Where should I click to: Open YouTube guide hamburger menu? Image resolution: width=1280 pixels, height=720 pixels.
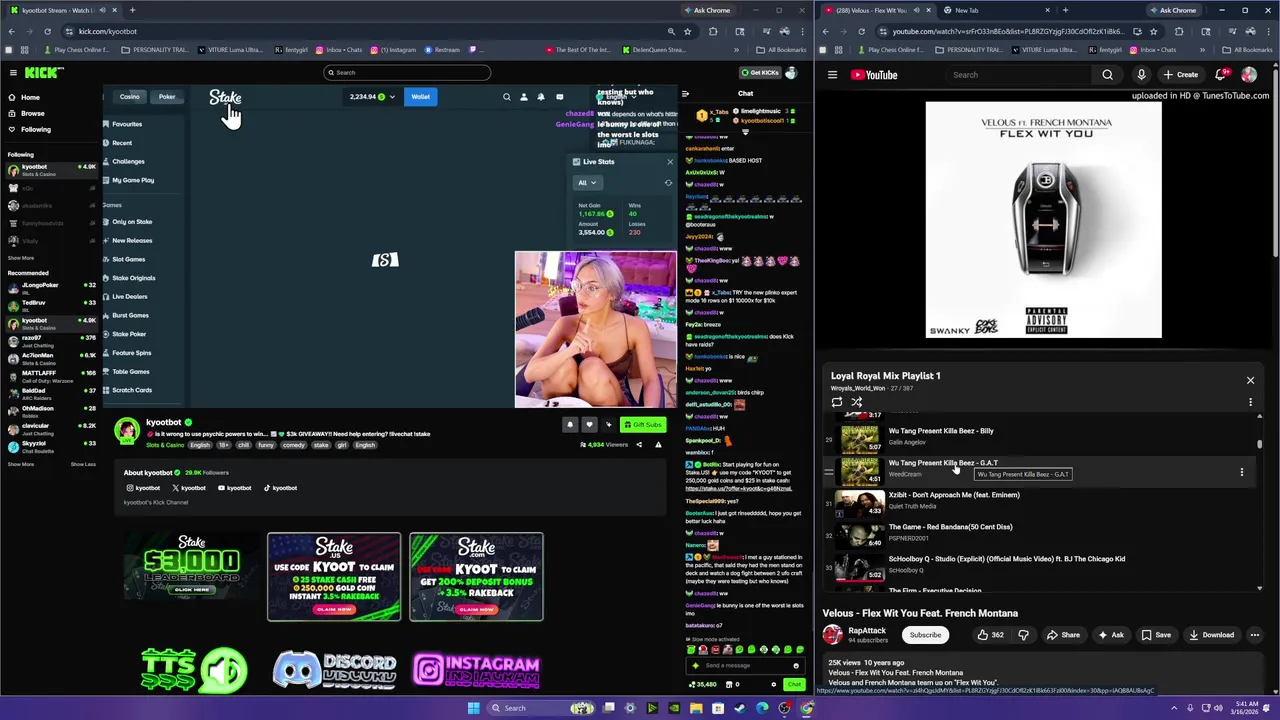[832, 74]
